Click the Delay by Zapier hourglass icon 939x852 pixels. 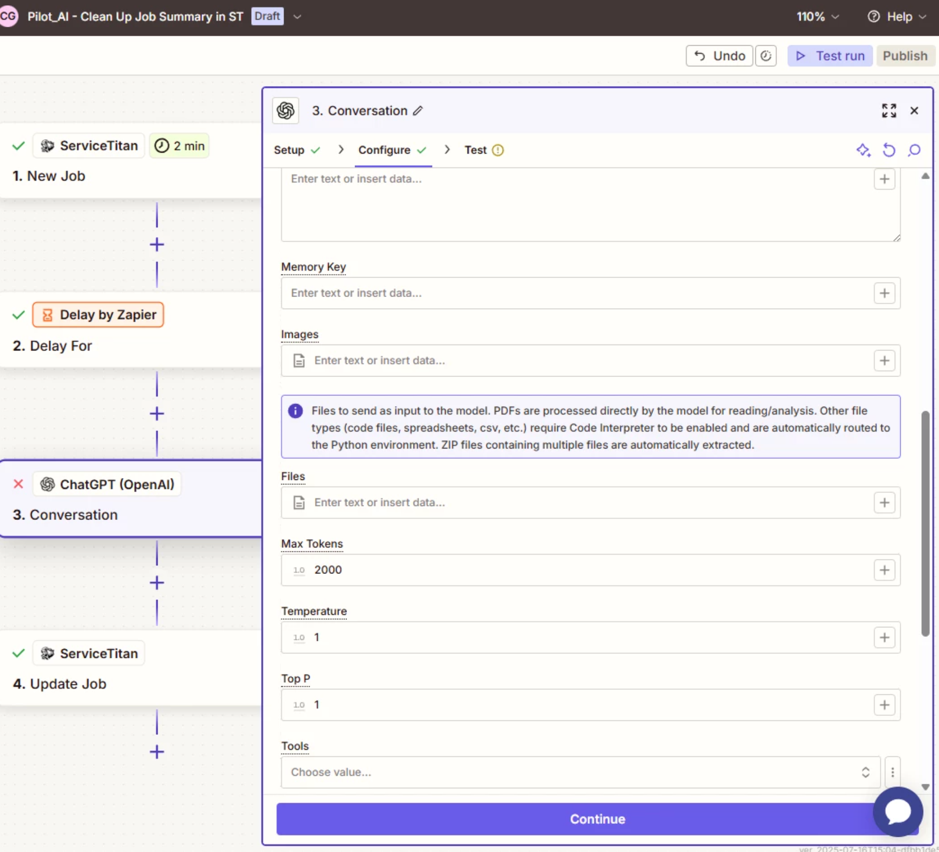[x=47, y=315]
